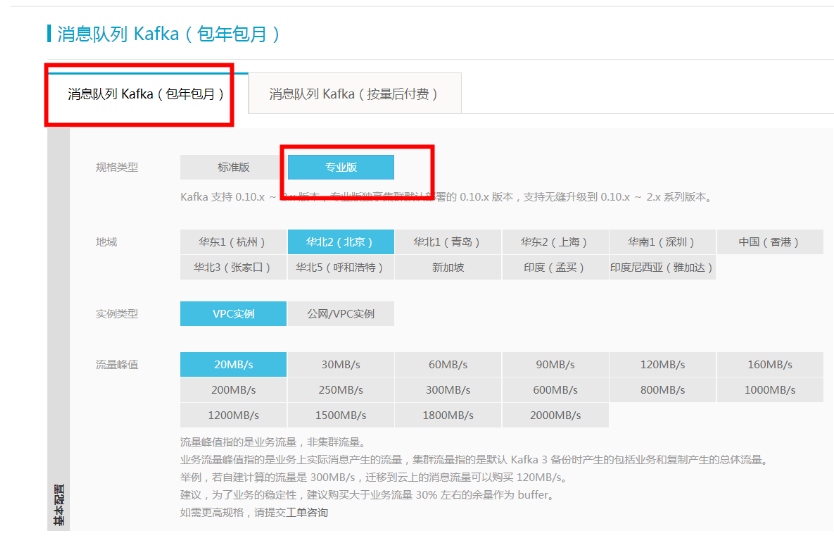The height and width of the screenshot is (538, 834).
Task: Set traffic peak to 800MB/s
Action: pyautogui.click(x=663, y=390)
